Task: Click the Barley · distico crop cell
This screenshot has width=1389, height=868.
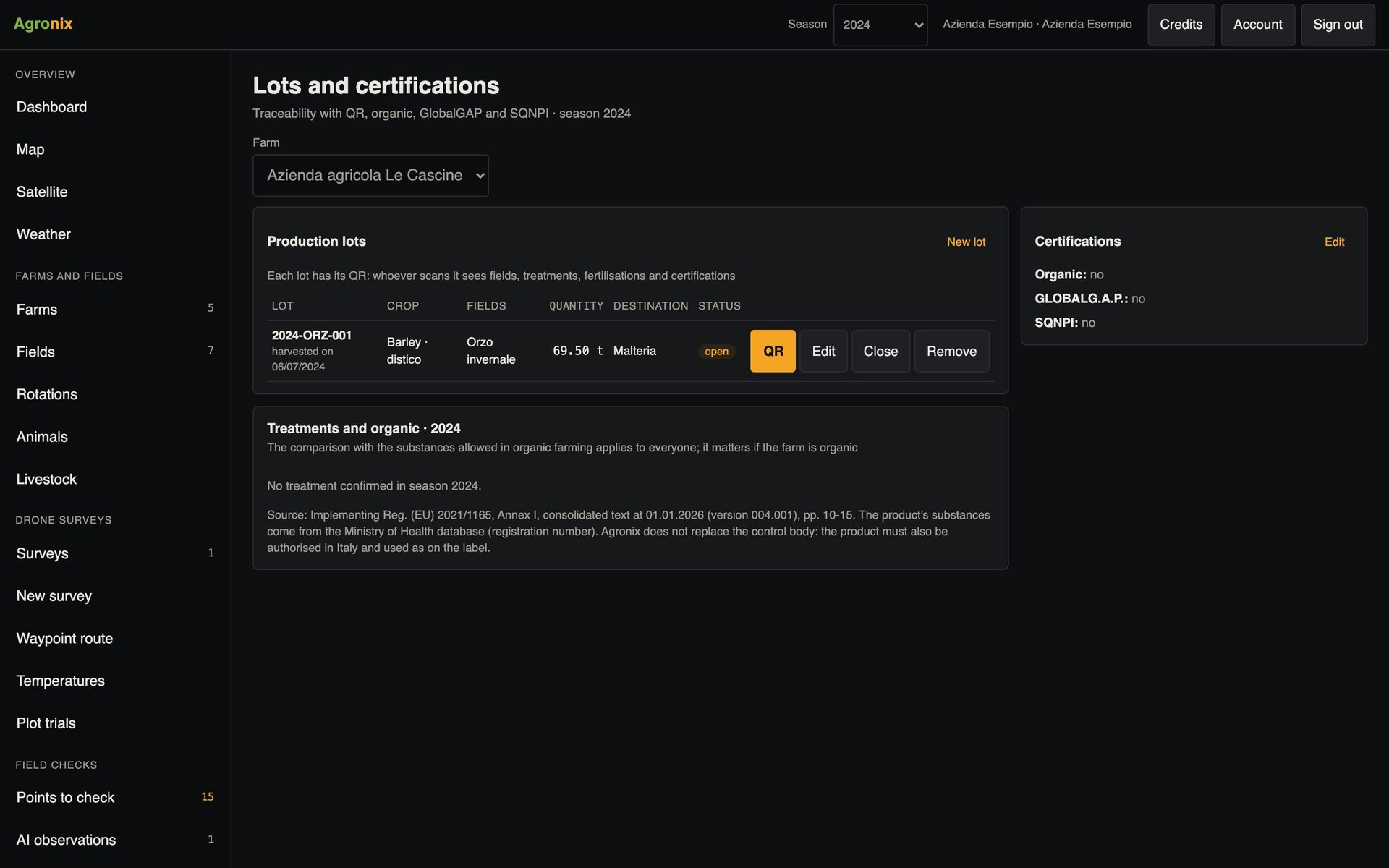Action: click(x=407, y=351)
